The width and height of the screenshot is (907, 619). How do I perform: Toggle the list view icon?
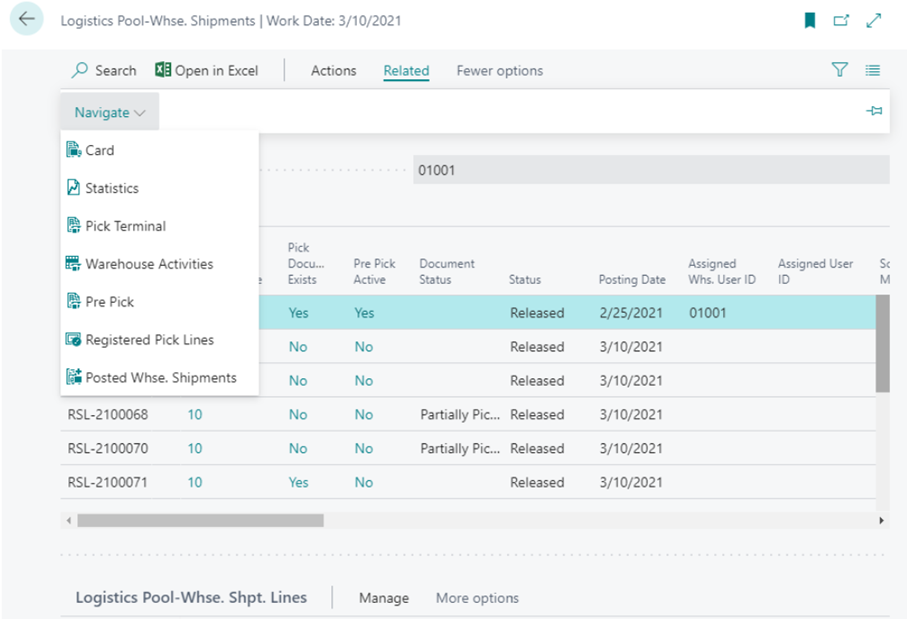point(873,70)
